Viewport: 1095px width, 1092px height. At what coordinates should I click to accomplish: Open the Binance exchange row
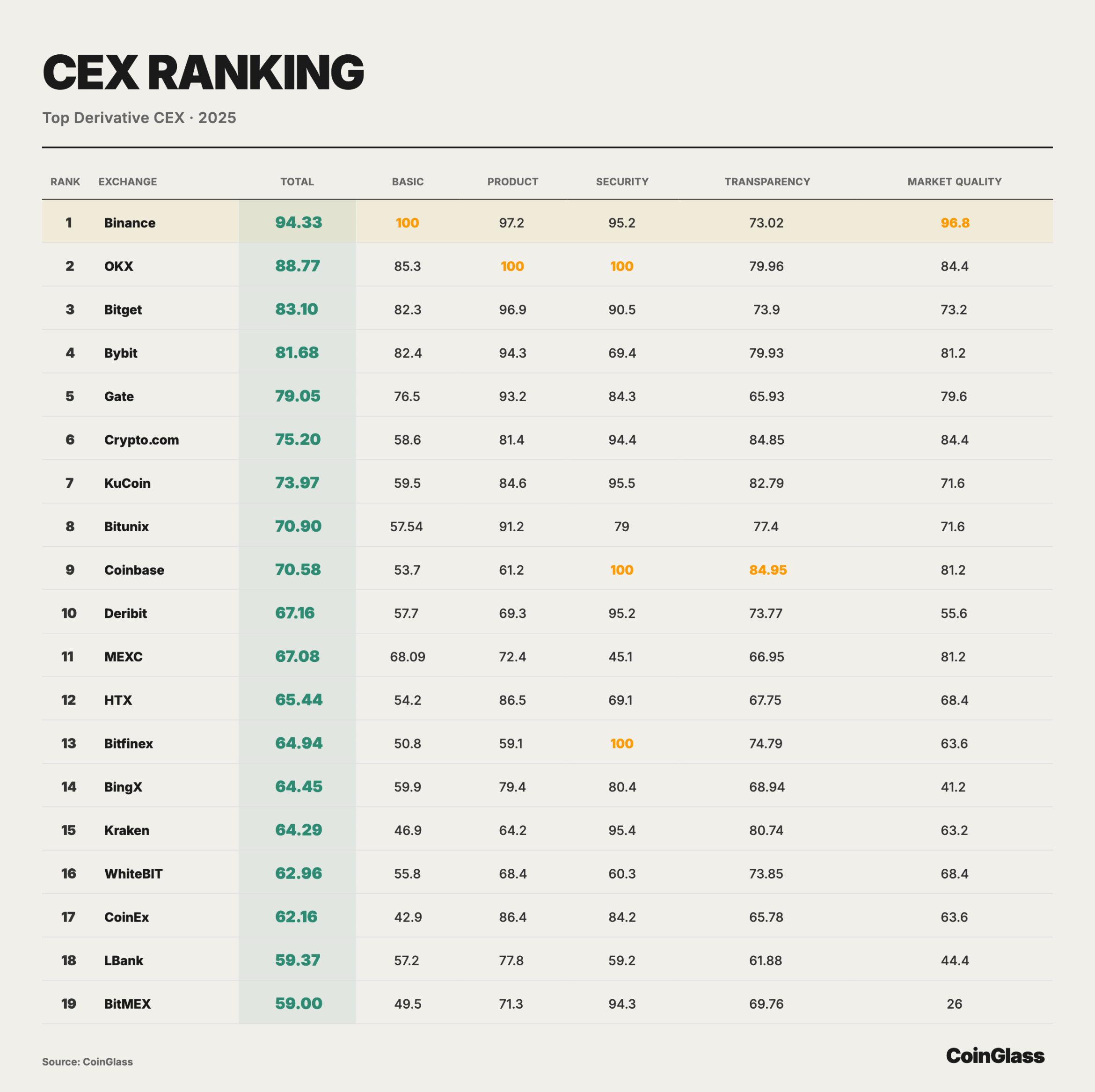(x=130, y=223)
